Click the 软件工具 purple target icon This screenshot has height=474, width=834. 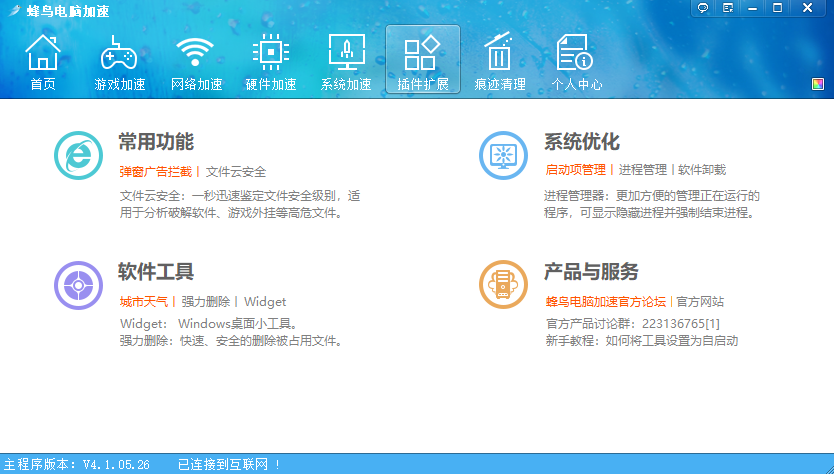pyautogui.click(x=78, y=285)
